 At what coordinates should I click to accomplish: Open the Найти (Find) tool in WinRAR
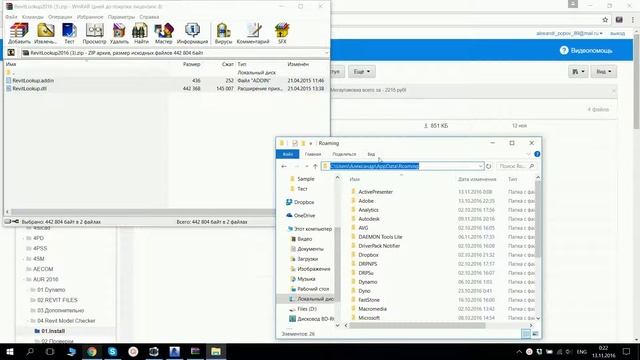pyautogui.click(x=141, y=33)
